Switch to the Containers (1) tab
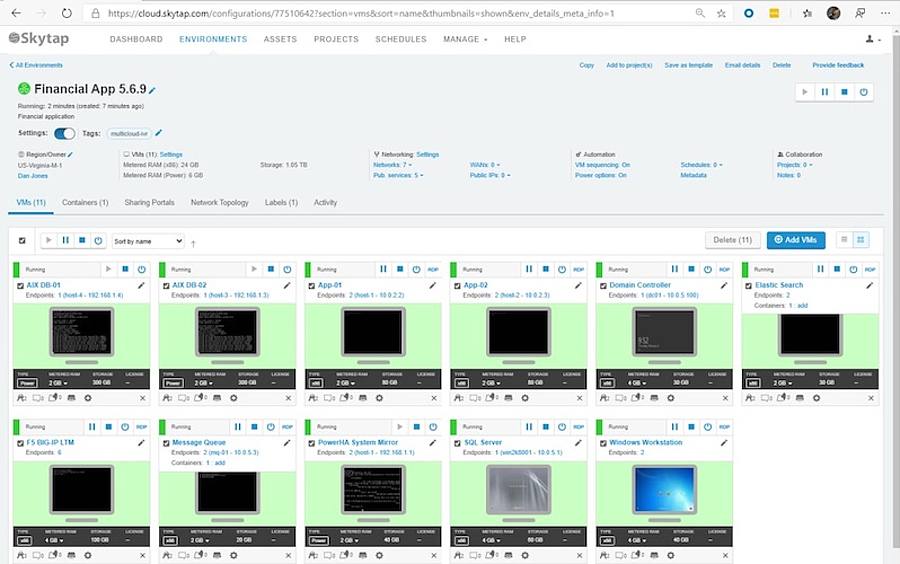900x564 pixels. pyautogui.click(x=85, y=203)
